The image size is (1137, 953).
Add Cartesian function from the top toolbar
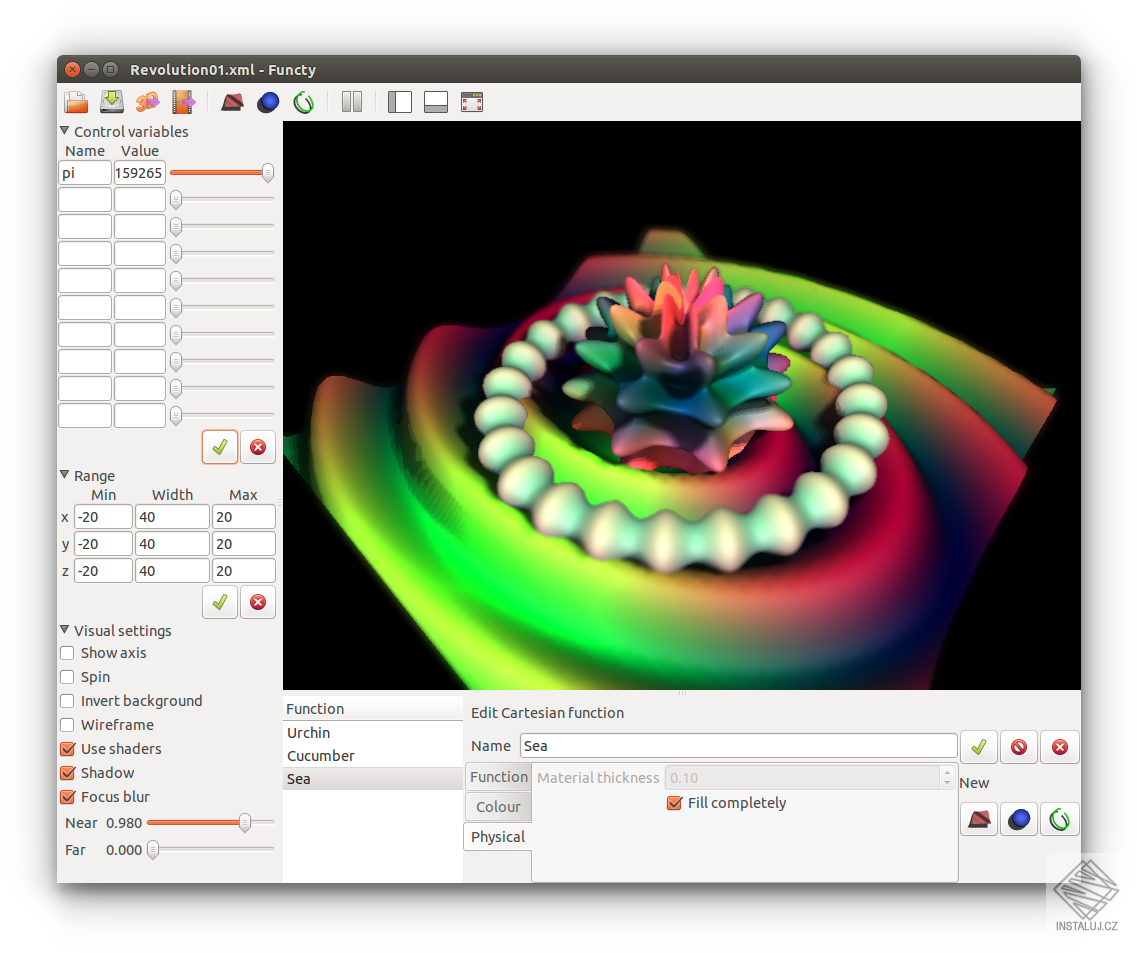[x=232, y=102]
